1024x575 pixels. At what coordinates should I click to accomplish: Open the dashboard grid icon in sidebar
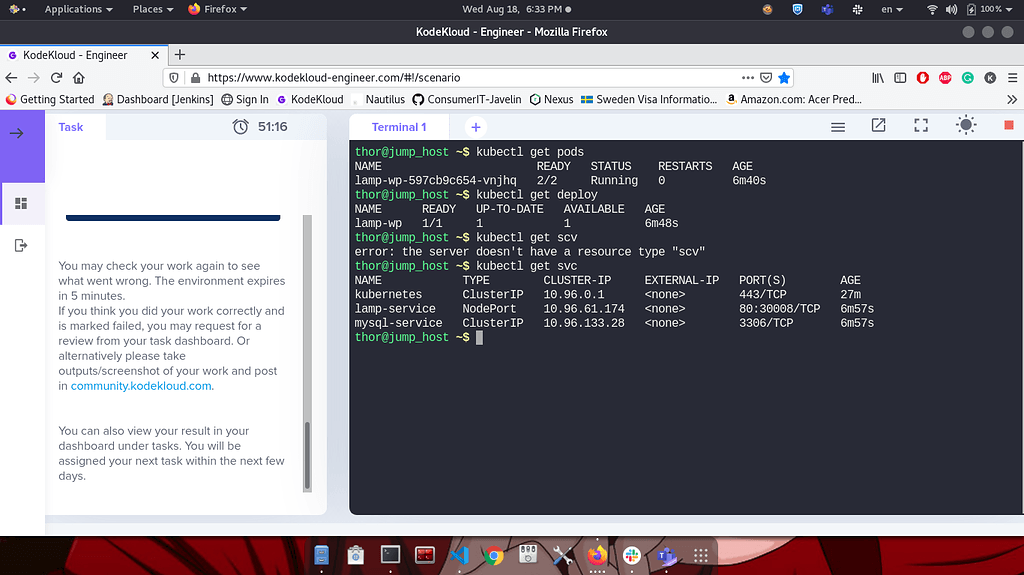coord(21,203)
